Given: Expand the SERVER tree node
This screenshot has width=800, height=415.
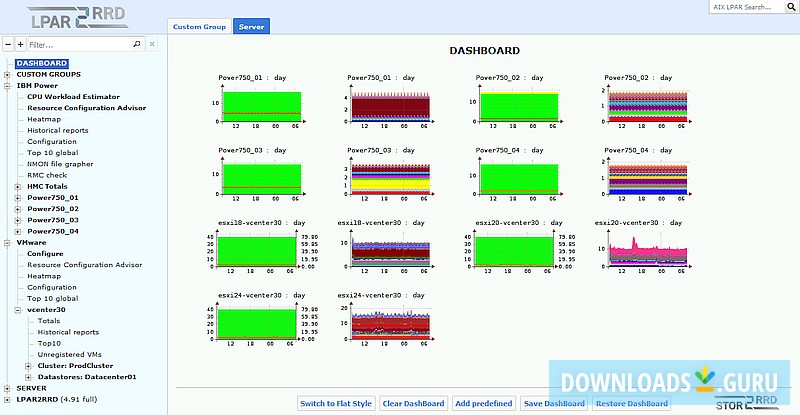Looking at the screenshot, I should pos(7,388).
